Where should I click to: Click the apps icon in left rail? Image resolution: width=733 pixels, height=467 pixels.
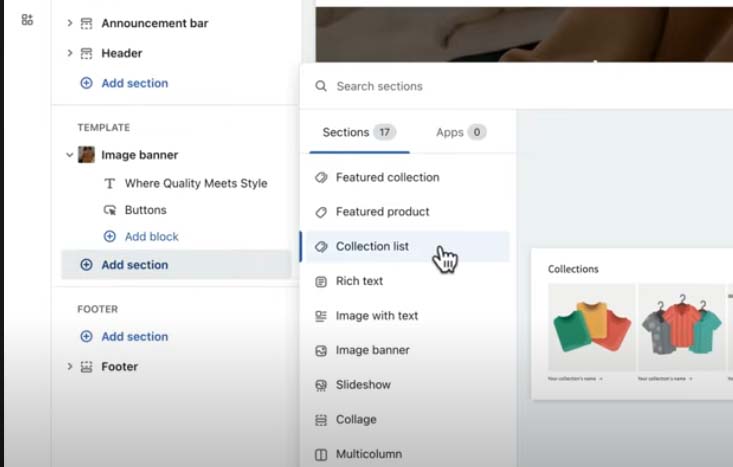[x=27, y=20]
